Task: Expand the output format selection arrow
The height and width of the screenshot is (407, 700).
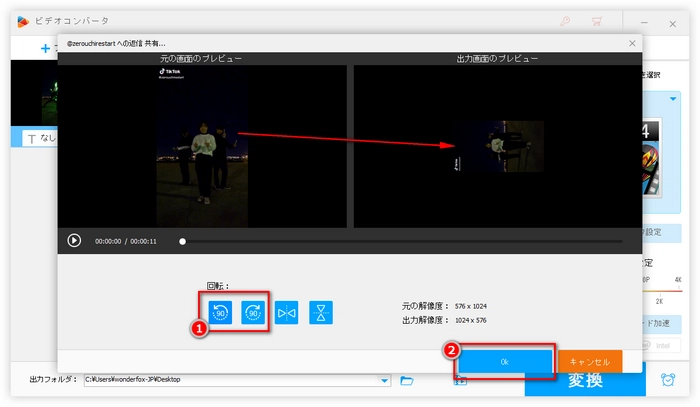Action: tap(674, 98)
